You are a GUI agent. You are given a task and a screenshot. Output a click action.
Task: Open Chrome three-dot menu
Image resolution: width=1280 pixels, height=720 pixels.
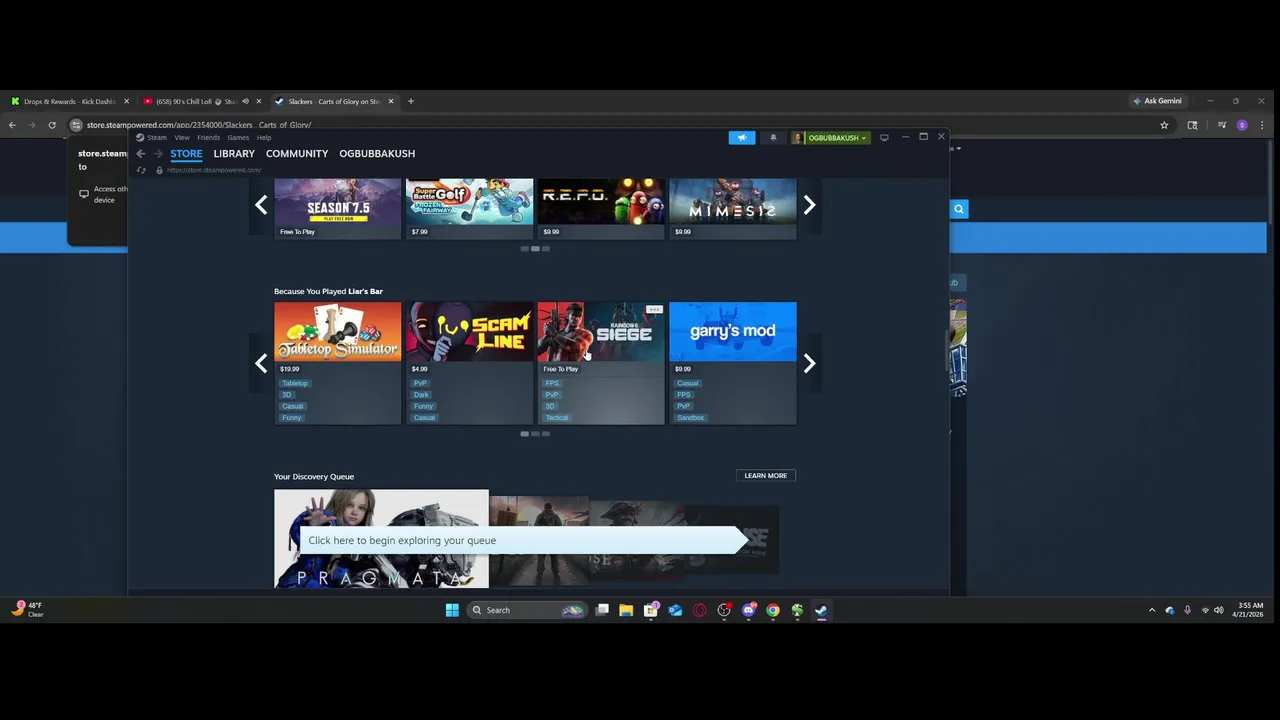coord(1263,125)
